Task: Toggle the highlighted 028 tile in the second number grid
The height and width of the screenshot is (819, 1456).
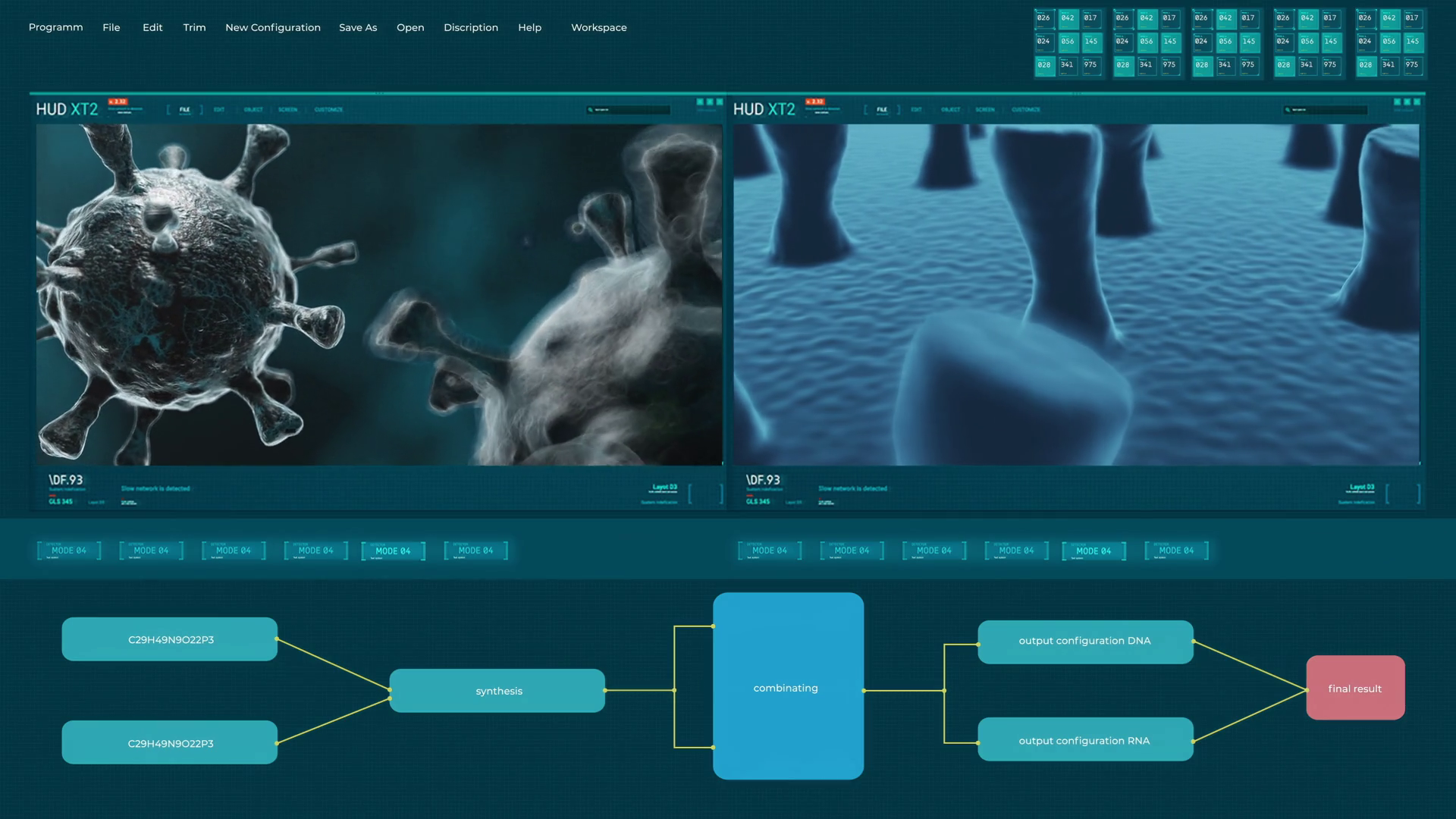Action: coord(1123,65)
